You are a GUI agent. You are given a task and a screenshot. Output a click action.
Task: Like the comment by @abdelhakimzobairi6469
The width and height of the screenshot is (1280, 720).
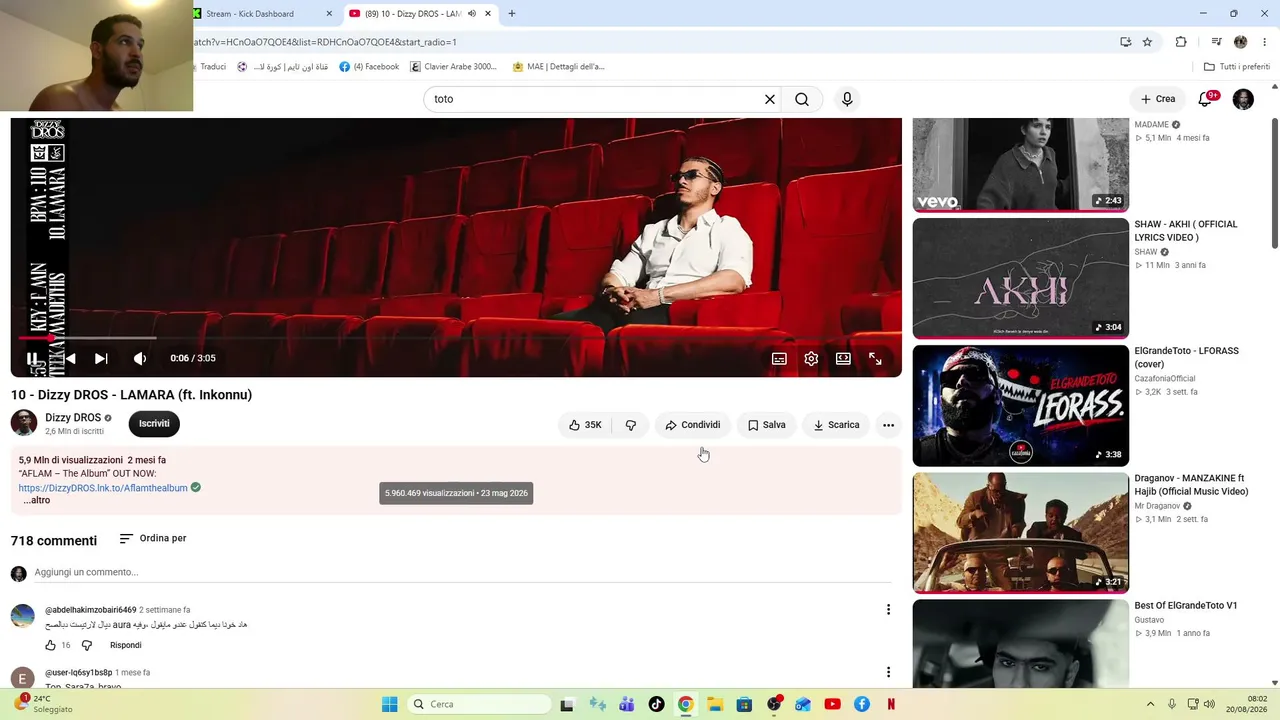pyautogui.click(x=51, y=646)
